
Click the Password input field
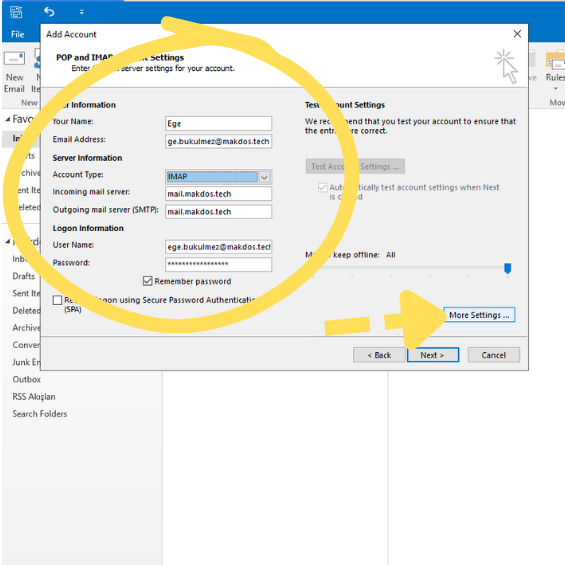(x=218, y=264)
